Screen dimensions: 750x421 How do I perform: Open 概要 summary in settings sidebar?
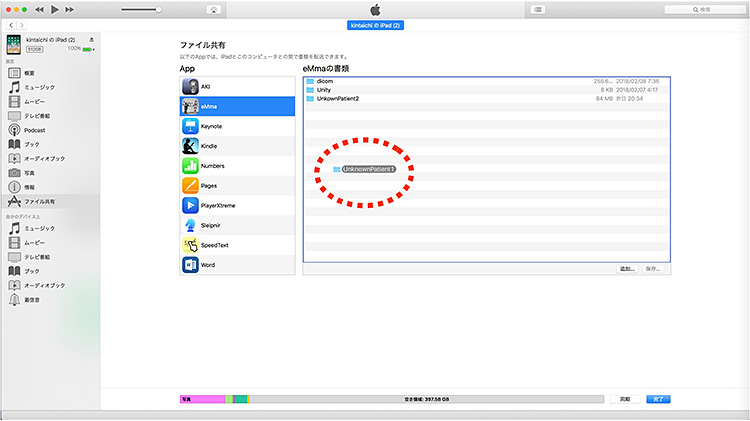click(29, 73)
